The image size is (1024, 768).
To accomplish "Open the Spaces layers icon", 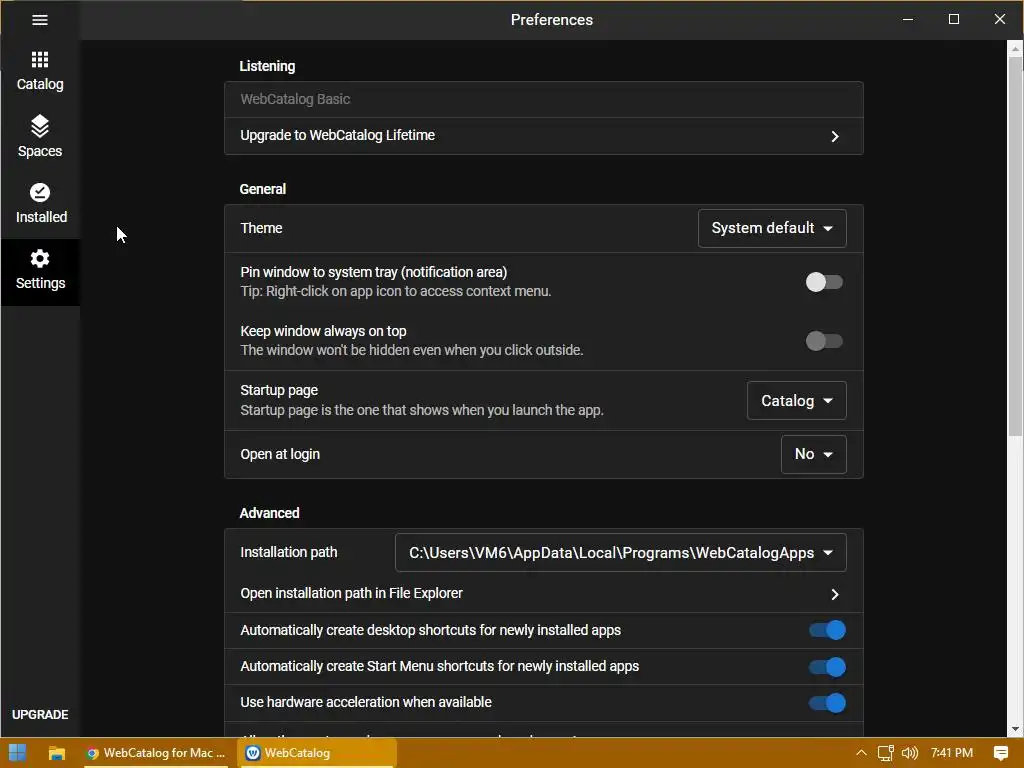I will (x=40, y=126).
